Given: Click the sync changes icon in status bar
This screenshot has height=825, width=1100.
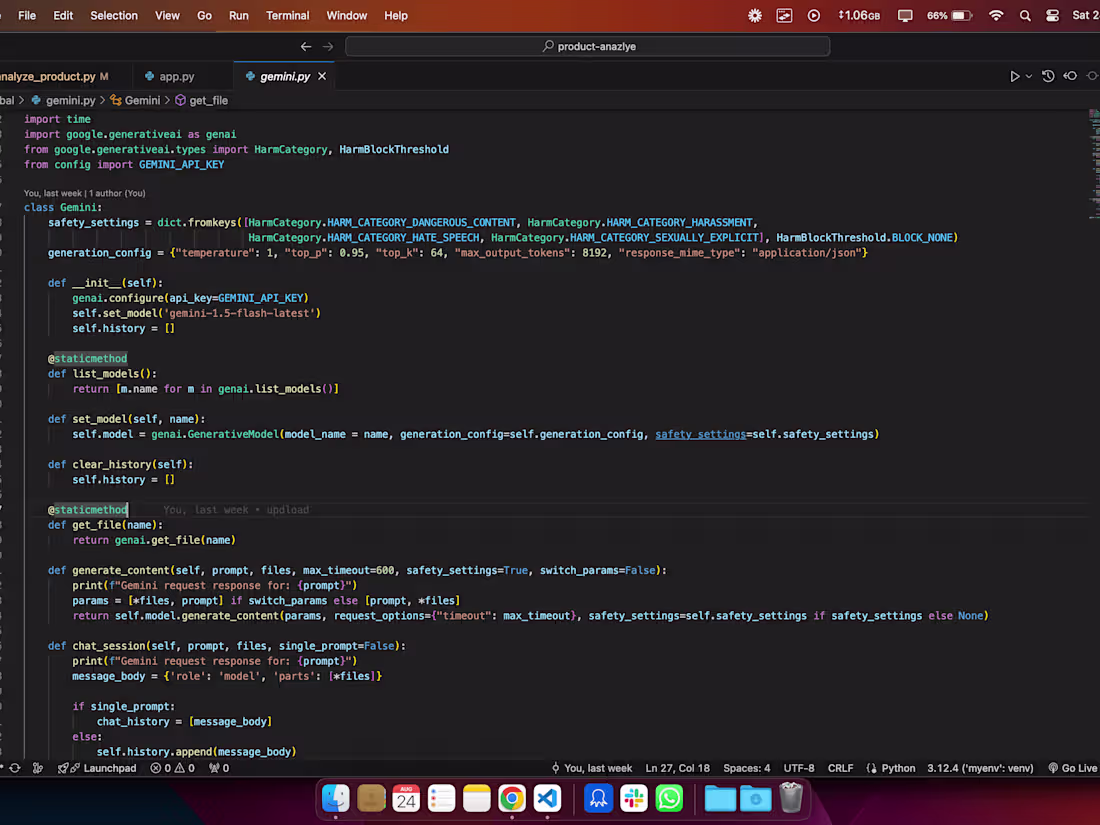Looking at the screenshot, I should coord(15,768).
